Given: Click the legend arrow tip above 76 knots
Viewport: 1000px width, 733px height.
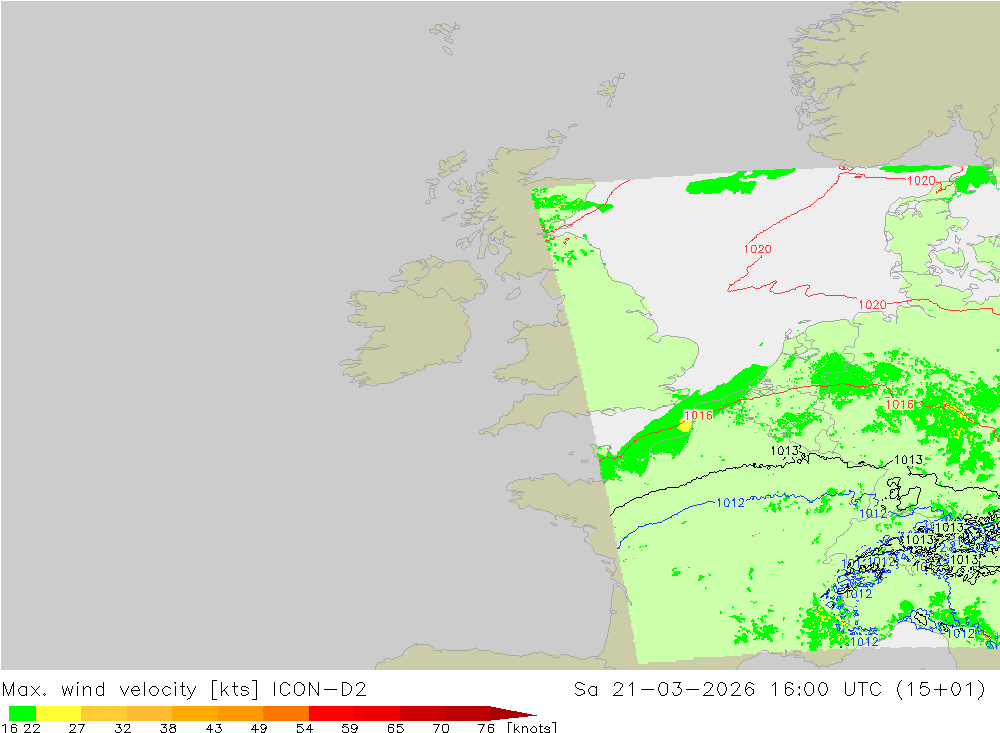Looking at the screenshot, I should coord(514,713).
